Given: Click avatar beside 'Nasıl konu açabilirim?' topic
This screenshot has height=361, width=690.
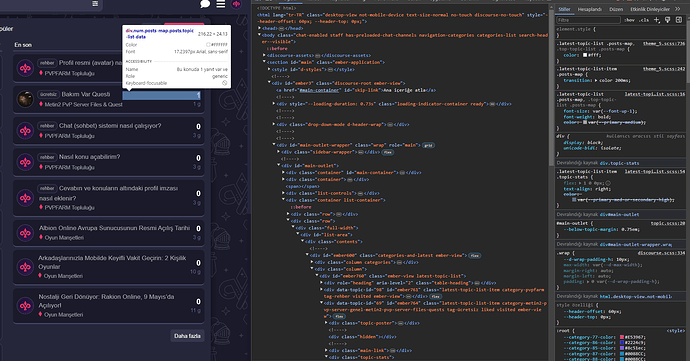Looking at the screenshot, I should pyautogui.click(x=26, y=162).
